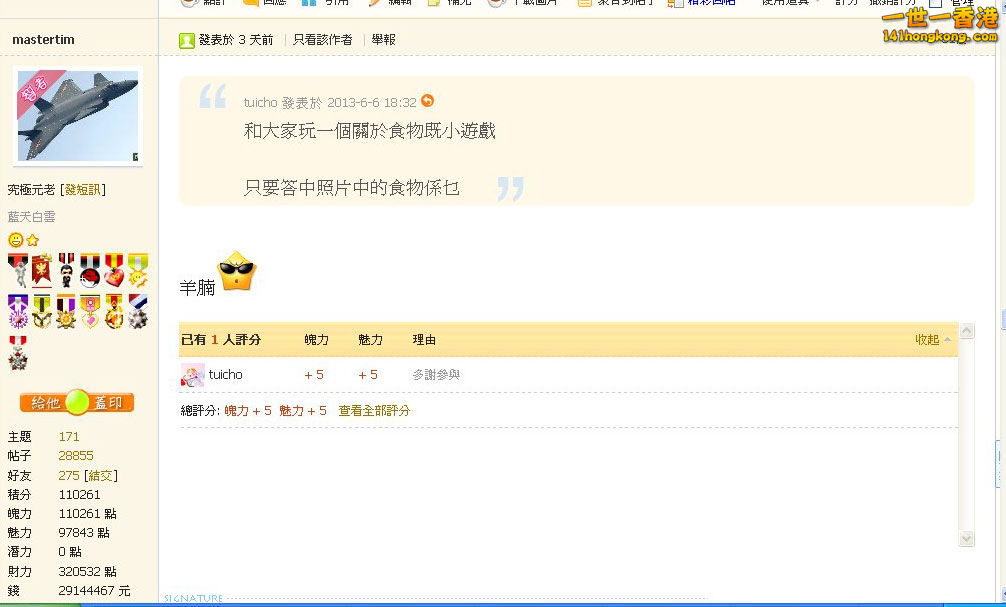
Task: Open tuicho's profile from the rating row
Action: click(225, 375)
